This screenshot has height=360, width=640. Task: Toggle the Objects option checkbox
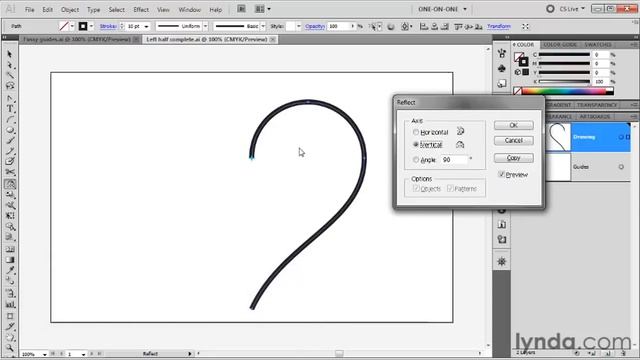tap(416, 189)
